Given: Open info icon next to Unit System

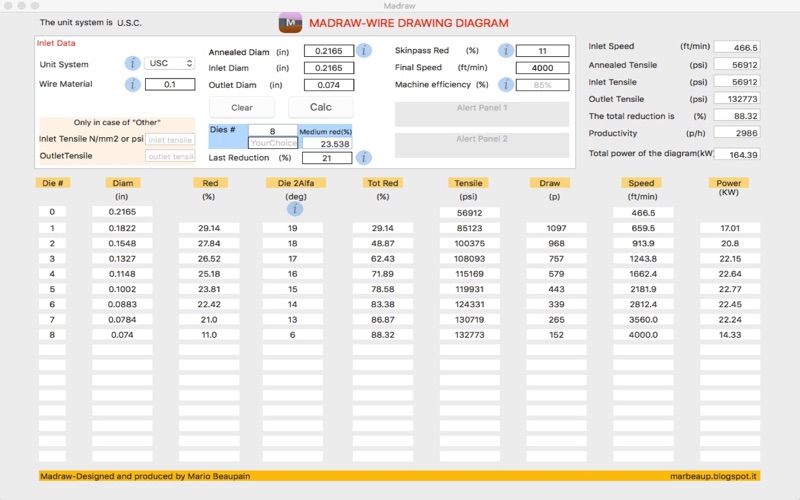Looking at the screenshot, I should click(133, 63).
